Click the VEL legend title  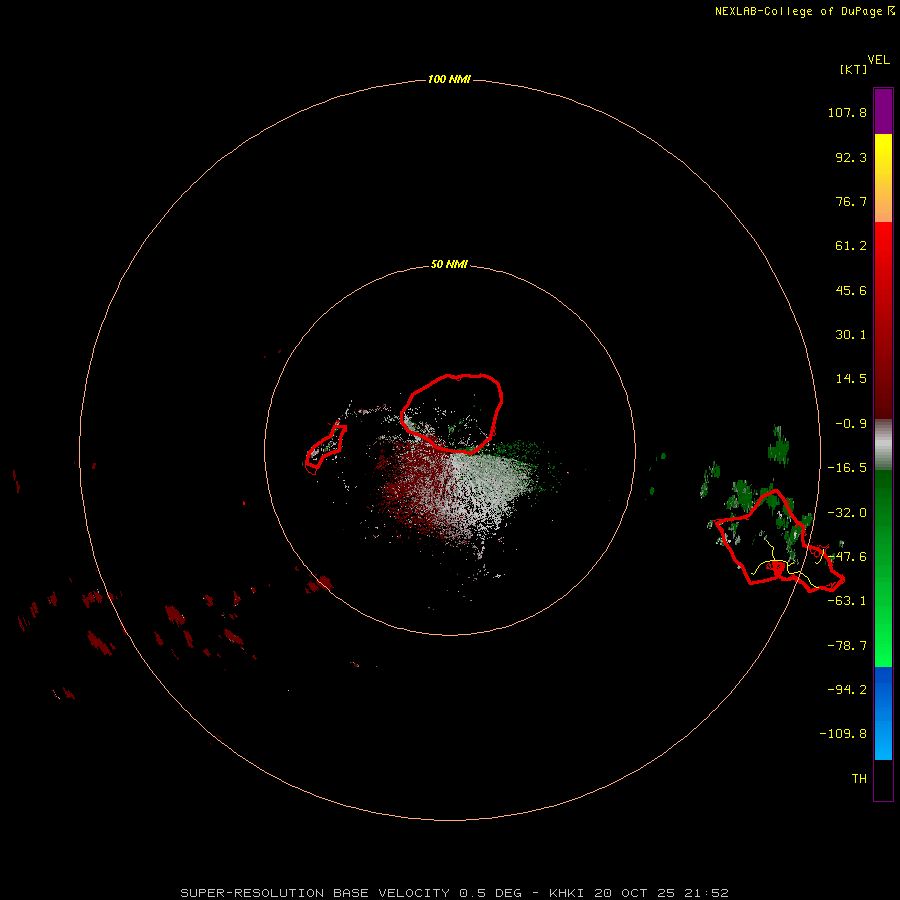pyautogui.click(x=878, y=60)
